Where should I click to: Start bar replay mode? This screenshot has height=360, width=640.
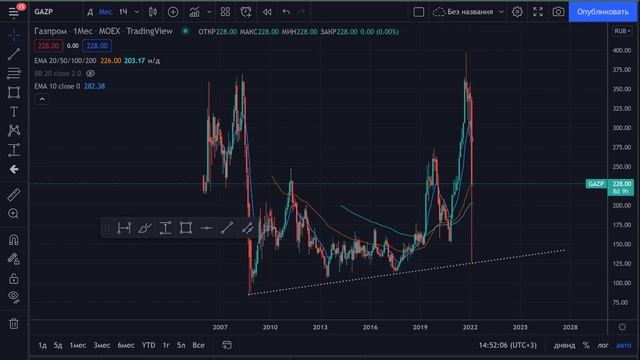click(267, 12)
